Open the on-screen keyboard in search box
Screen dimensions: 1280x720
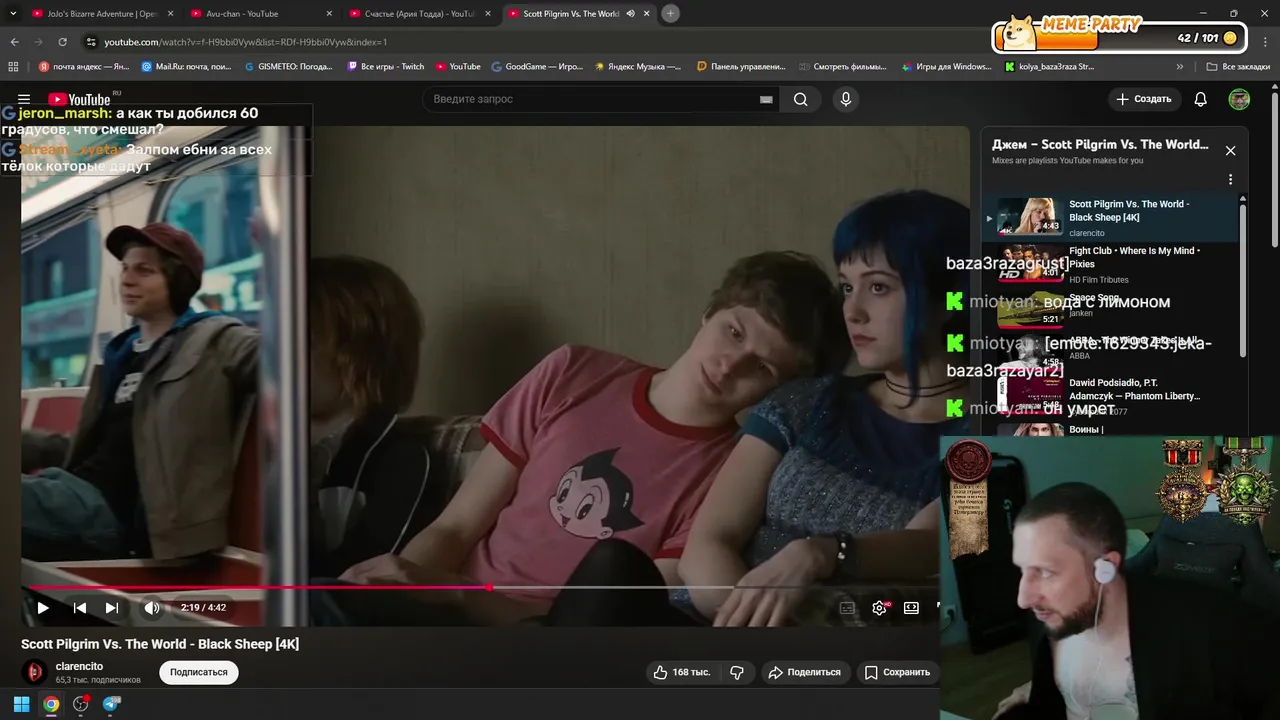coord(766,99)
